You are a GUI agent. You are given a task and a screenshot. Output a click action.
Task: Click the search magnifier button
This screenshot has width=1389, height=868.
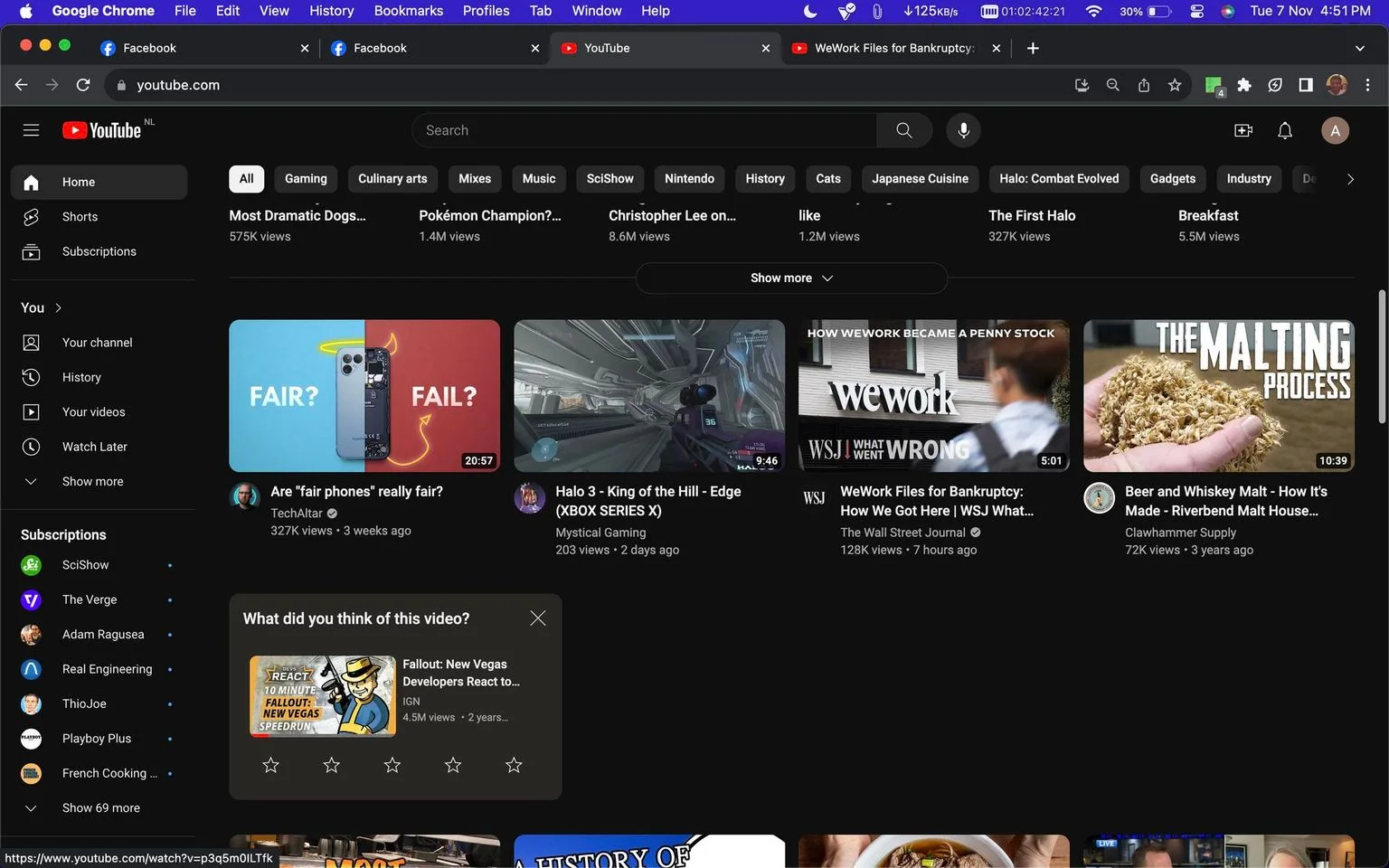(903, 130)
